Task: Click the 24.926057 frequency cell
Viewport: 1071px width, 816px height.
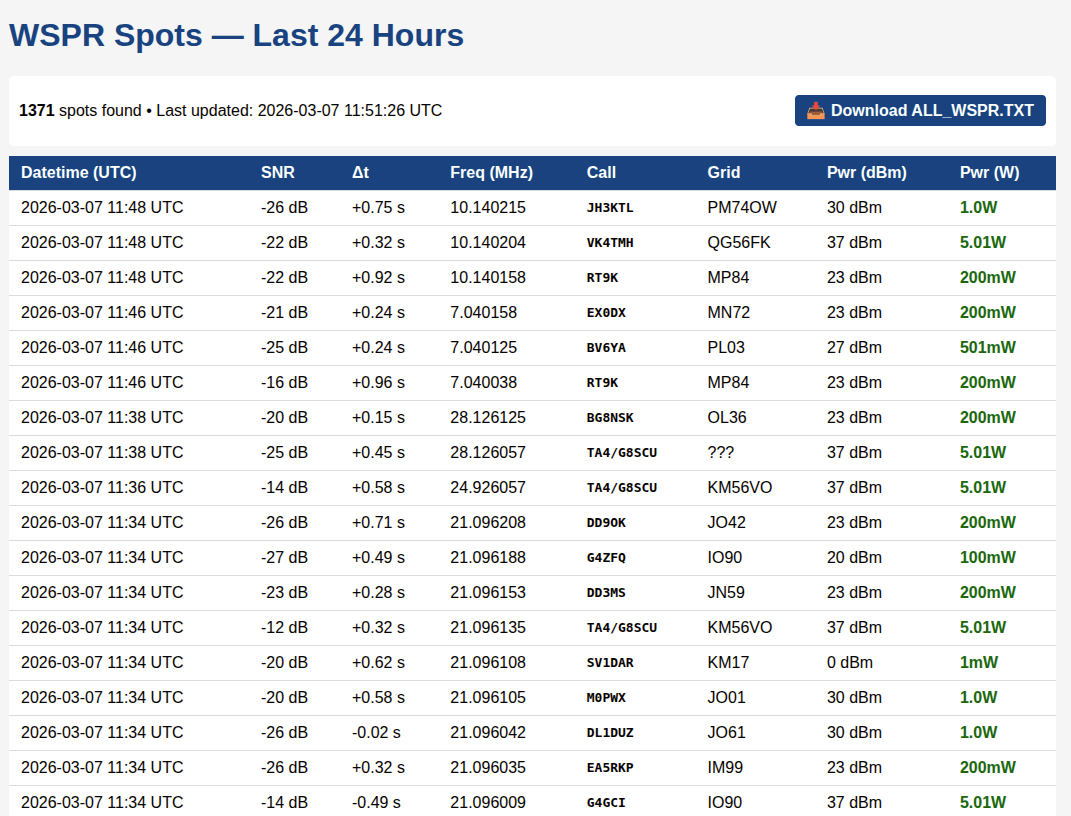Action: [488, 488]
